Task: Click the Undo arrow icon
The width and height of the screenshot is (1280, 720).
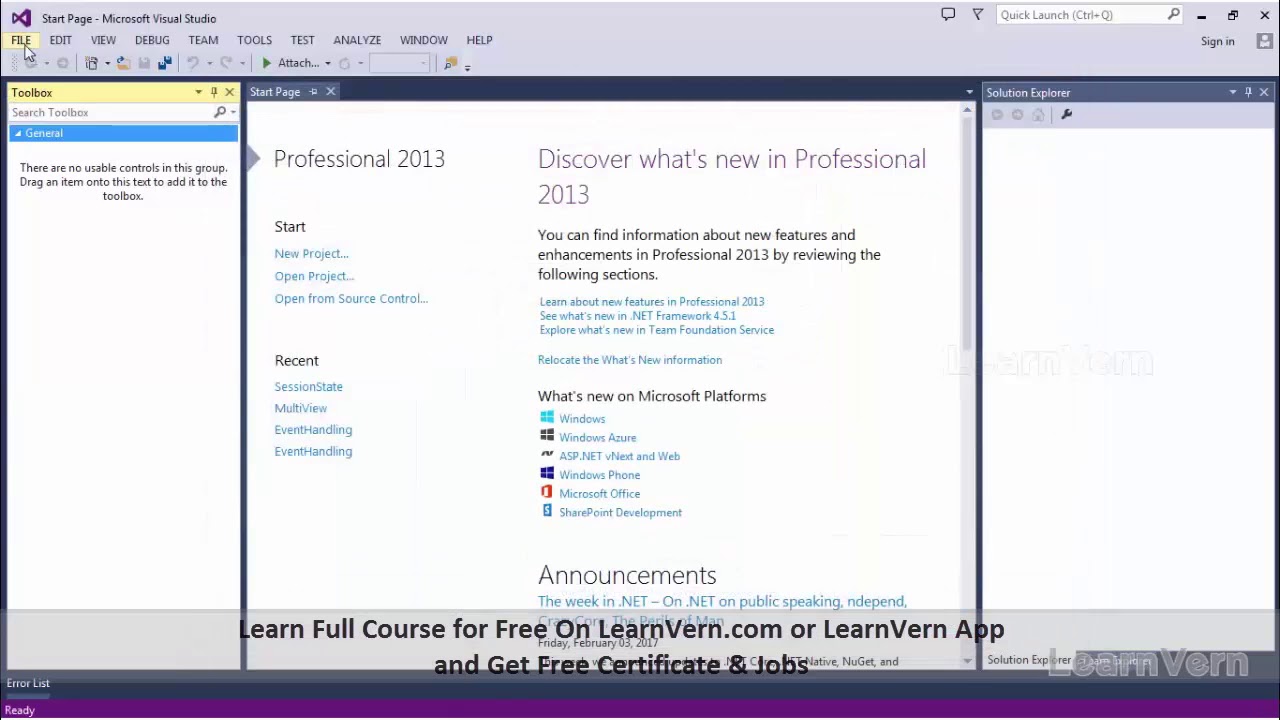Action: click(x=192, y=63)
